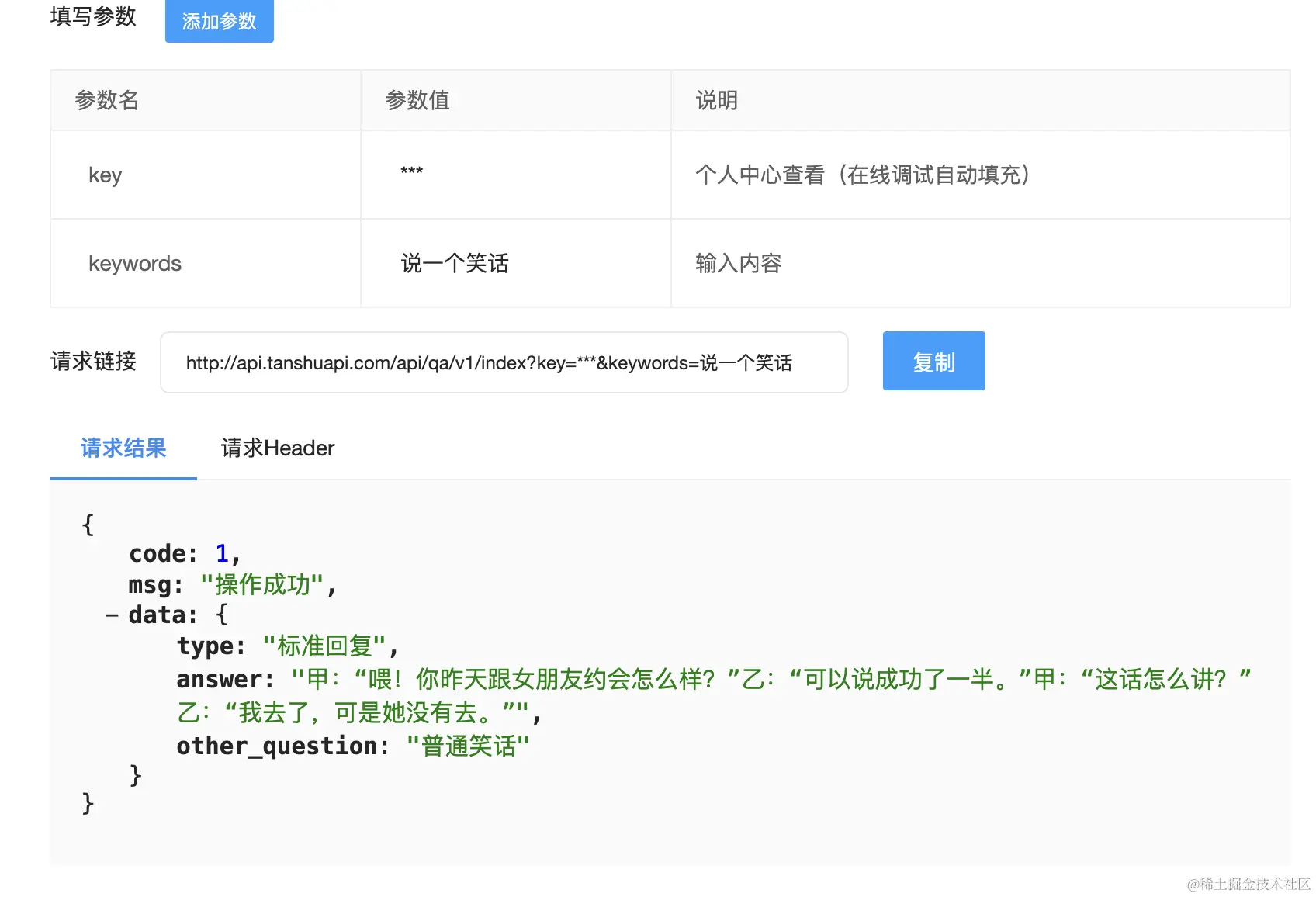Select the code: 1 line
1316x897 pixels.
(185, 554)
